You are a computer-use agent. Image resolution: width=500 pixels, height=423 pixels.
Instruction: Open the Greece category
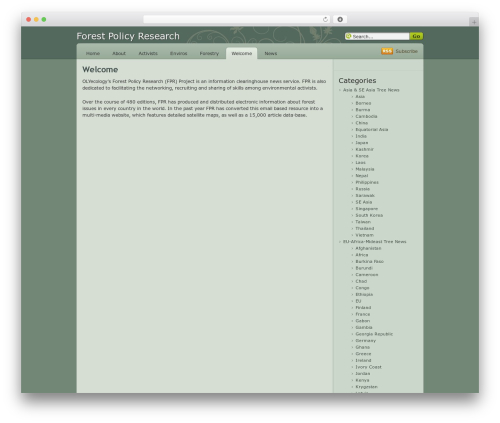tap(363, 354)
